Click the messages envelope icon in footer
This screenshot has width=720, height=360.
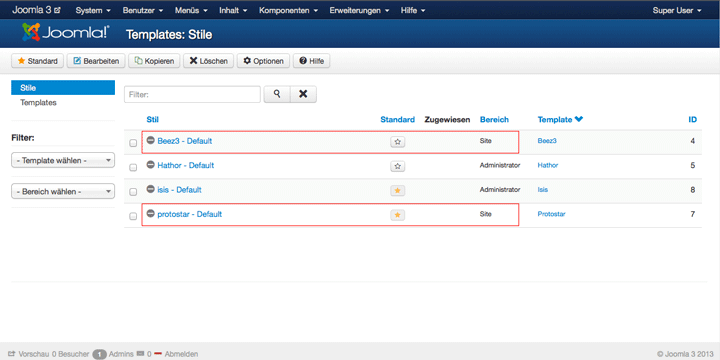pyautogui.click(x=141, y=354)
